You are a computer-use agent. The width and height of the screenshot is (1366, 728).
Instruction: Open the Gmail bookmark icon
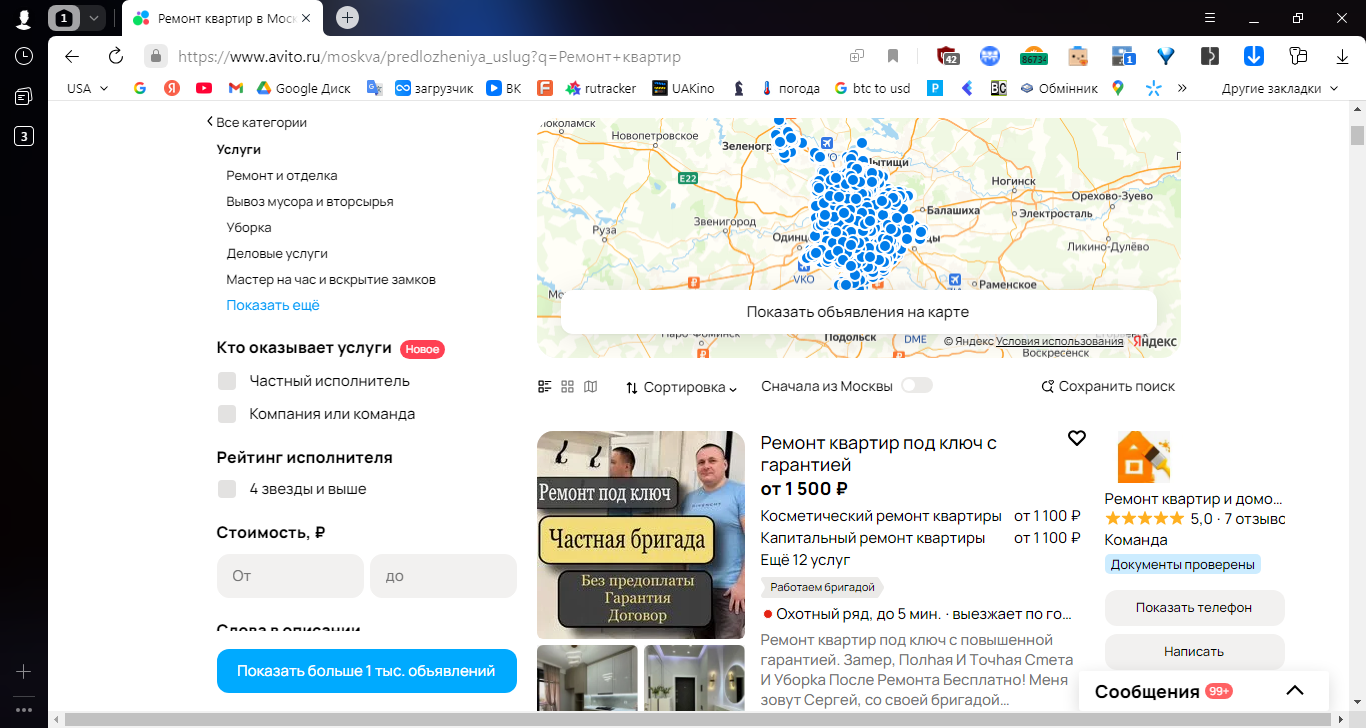coord(236,88)
